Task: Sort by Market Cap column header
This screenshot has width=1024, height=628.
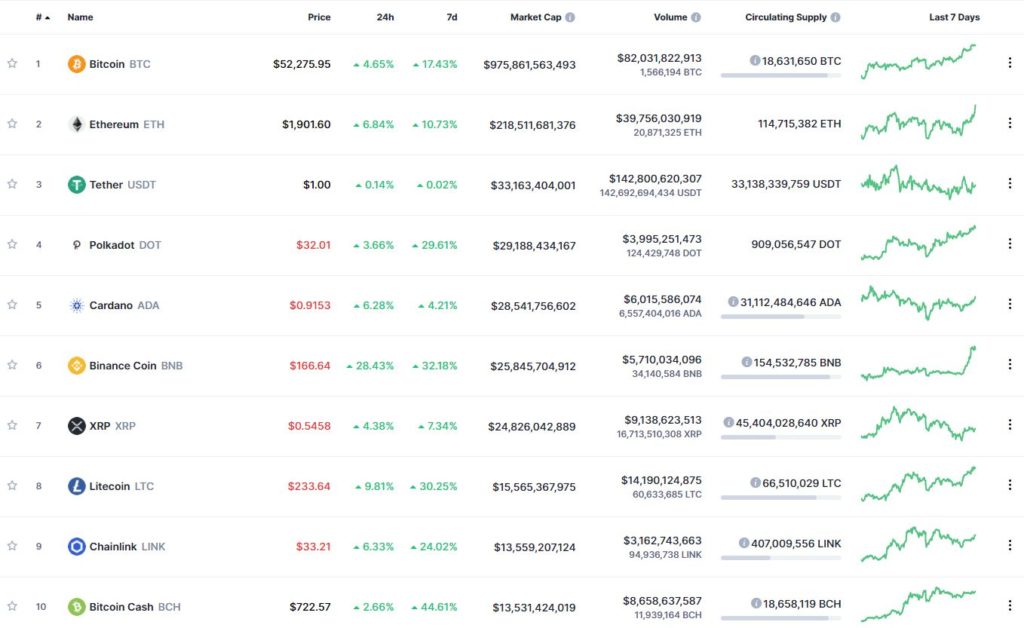Action: coord(536,17)
